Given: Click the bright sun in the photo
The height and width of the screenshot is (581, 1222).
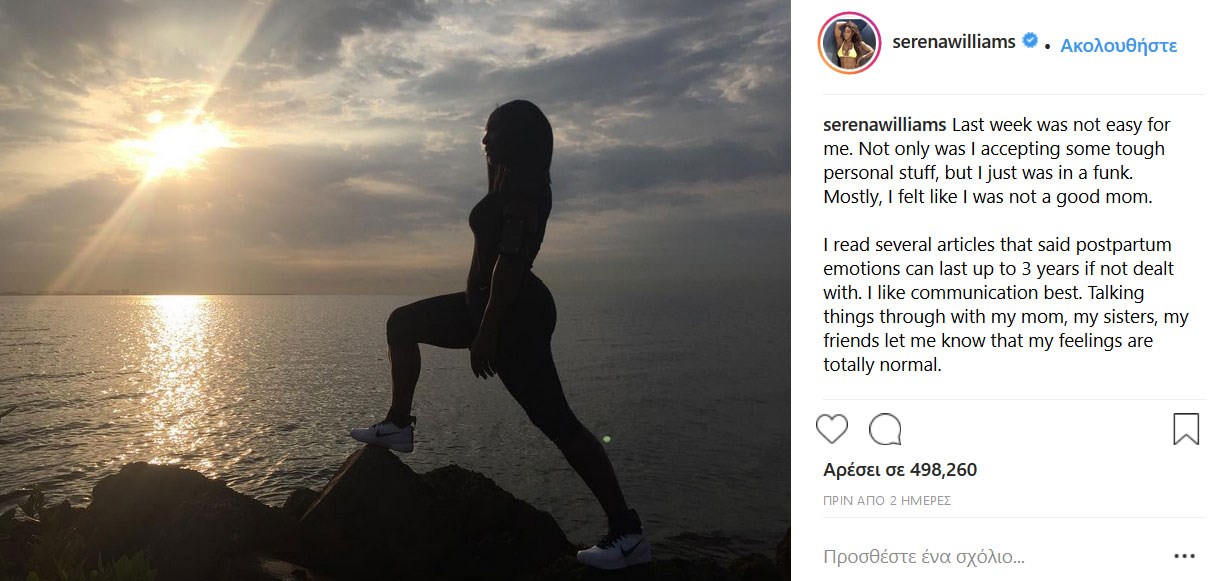Looking at the screenshot, I should (180, 141).
